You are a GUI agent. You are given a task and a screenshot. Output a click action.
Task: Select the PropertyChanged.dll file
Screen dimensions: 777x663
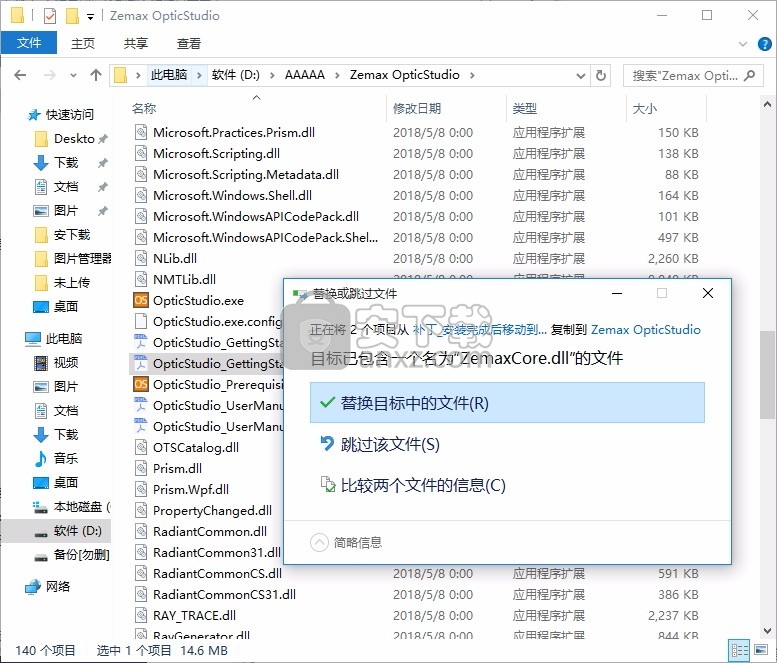tap(212, 510)
